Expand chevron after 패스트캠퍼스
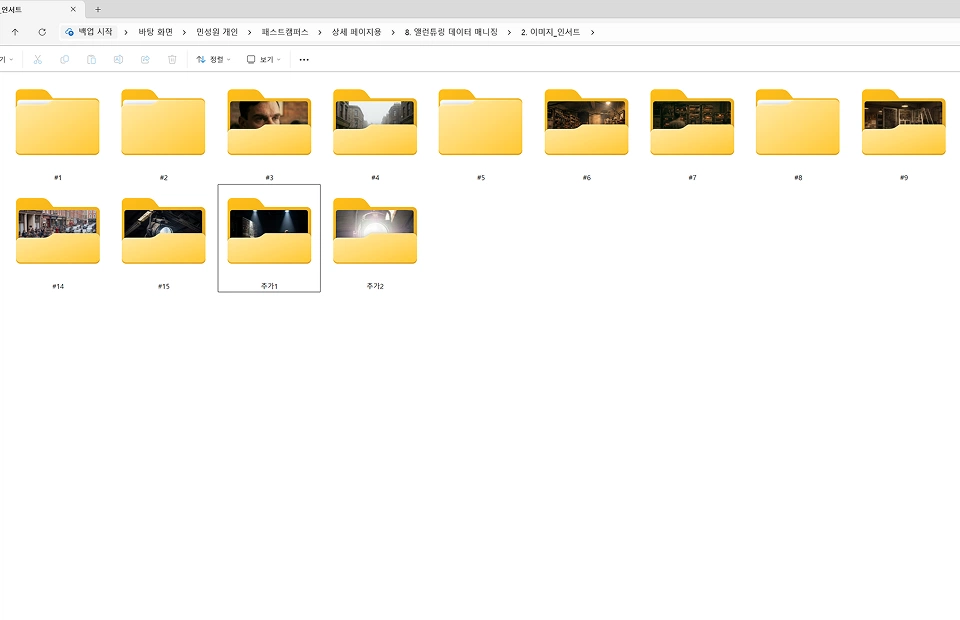 tap(320, 32)
